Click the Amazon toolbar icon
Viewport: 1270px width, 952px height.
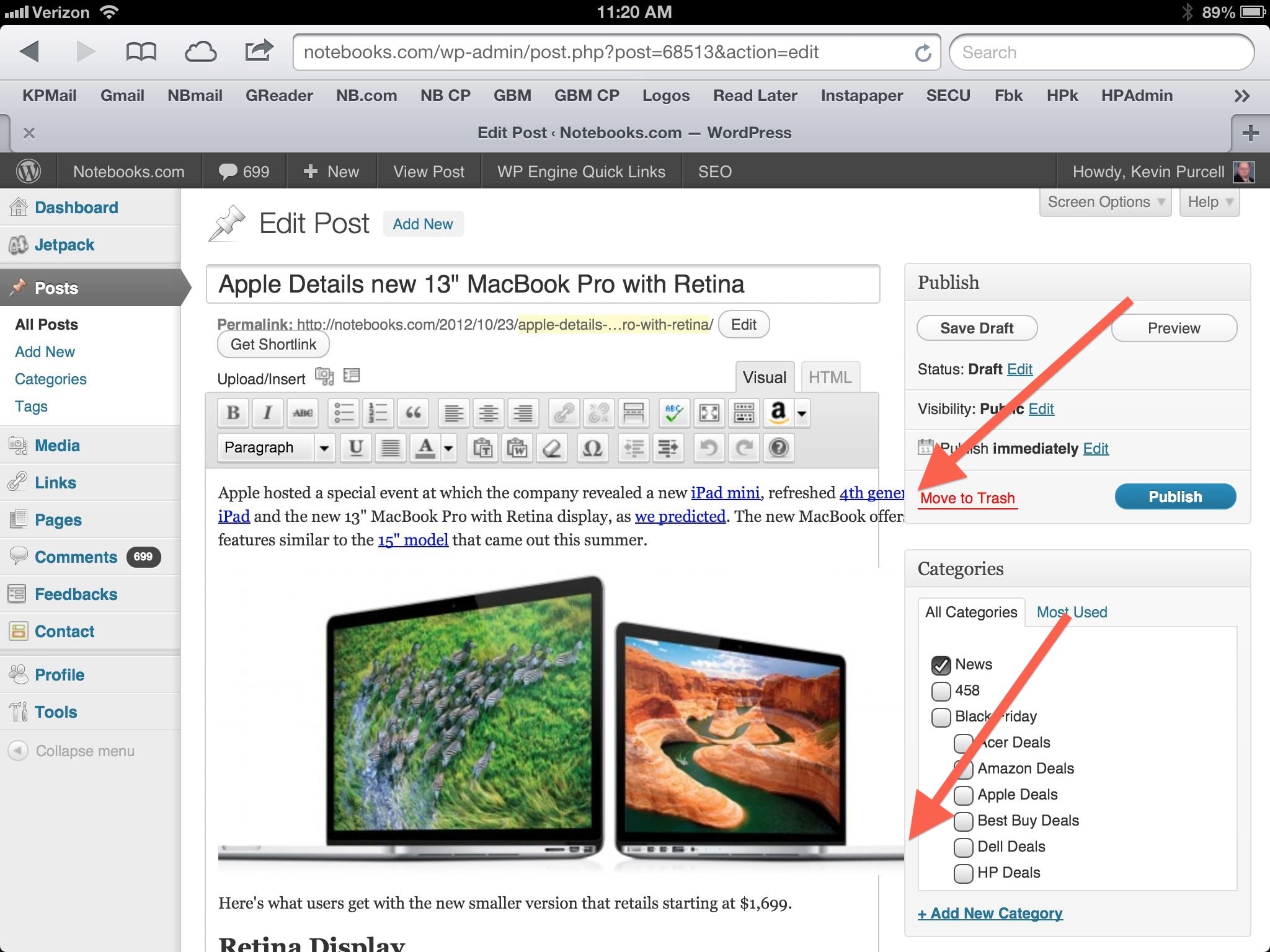click(778, 413)
